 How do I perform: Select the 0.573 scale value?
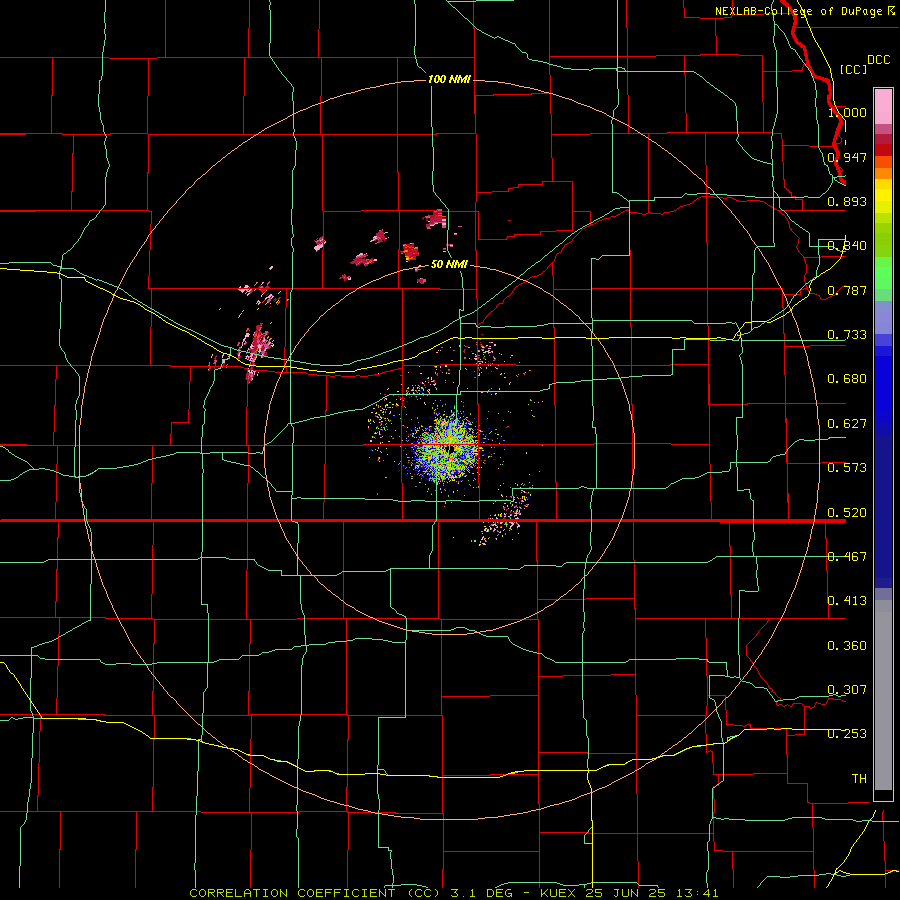click(x=847, y=467)
